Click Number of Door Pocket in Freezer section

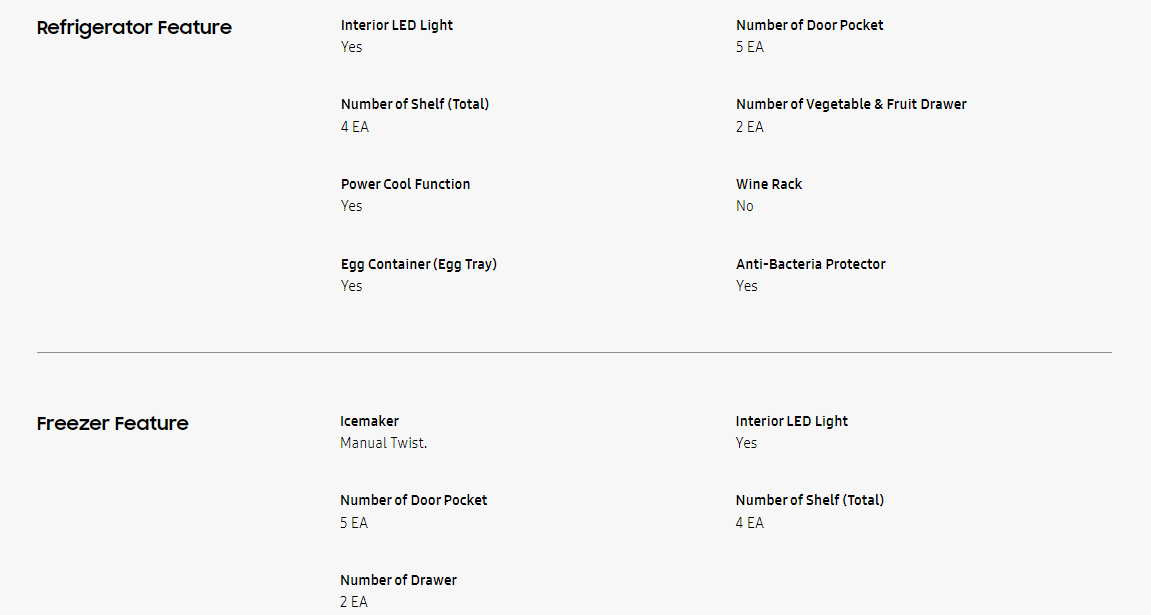point(413,500)
